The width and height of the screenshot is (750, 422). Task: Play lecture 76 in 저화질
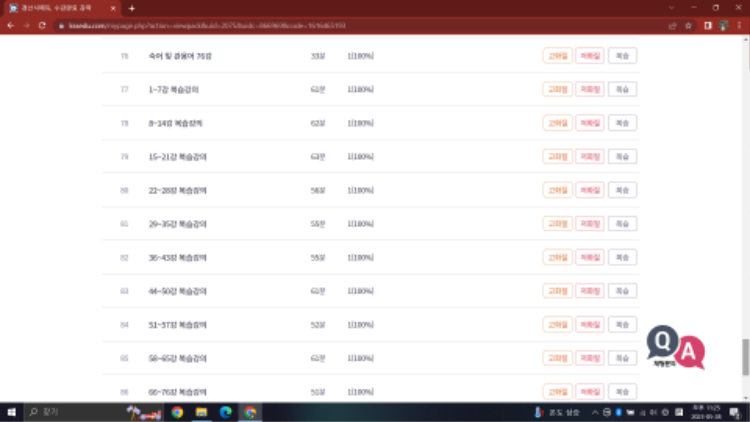coord(590,56)
